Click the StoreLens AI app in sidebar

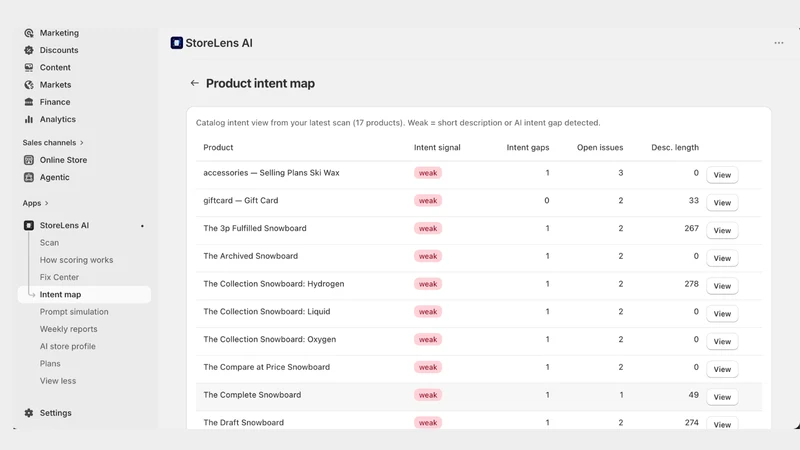click(x=64, y=226)
